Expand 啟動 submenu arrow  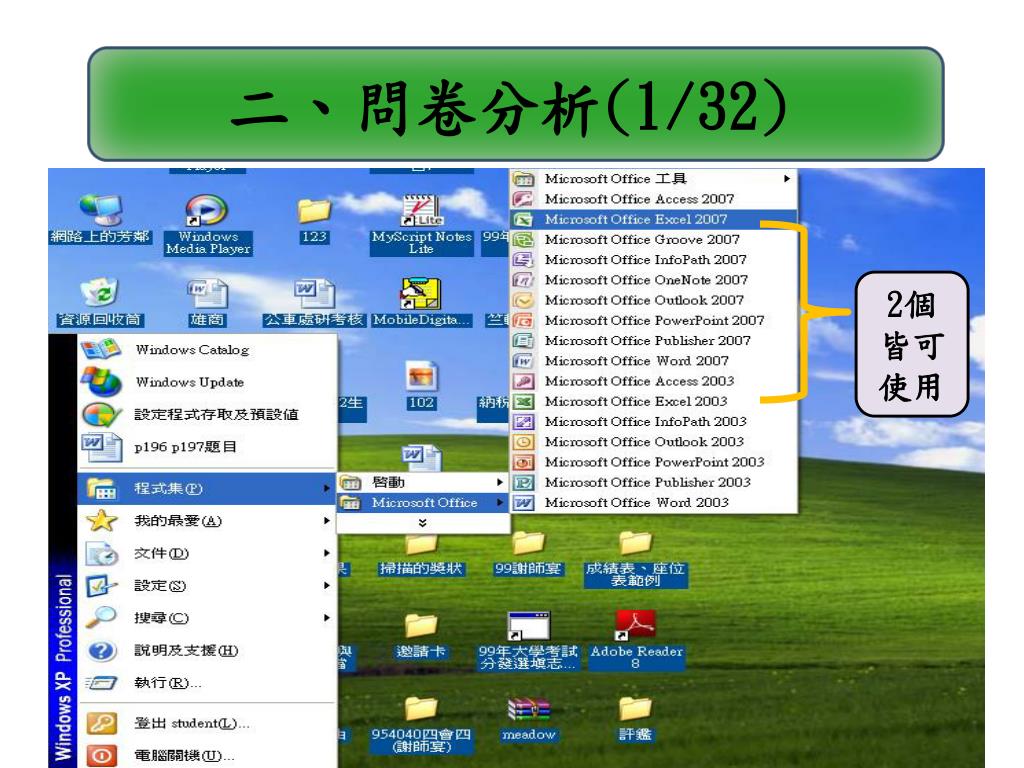click(x=500, y=482)
